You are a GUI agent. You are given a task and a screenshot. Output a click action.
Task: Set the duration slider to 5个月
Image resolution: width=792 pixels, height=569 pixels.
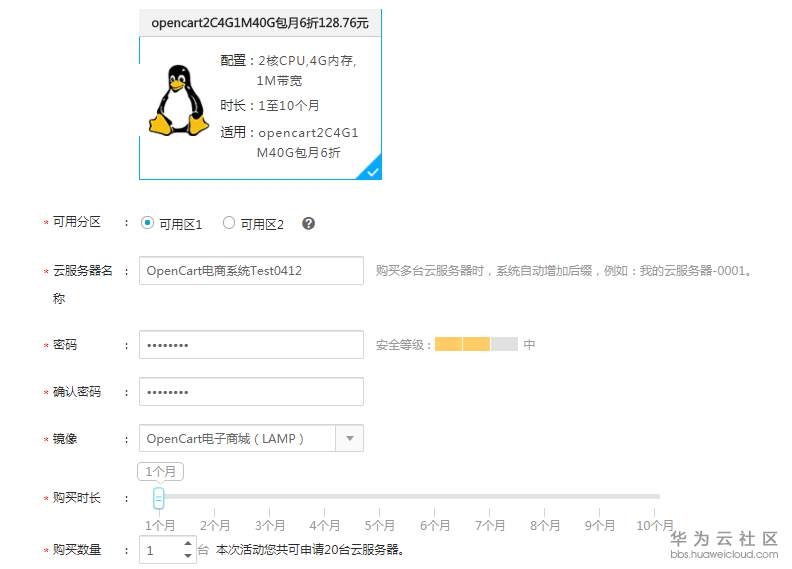pos(379,525)
